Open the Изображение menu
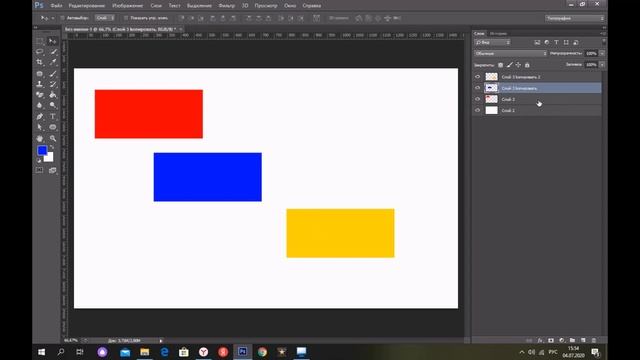The width and height of the screenshot is (640, 360). [x=128, y=6]
